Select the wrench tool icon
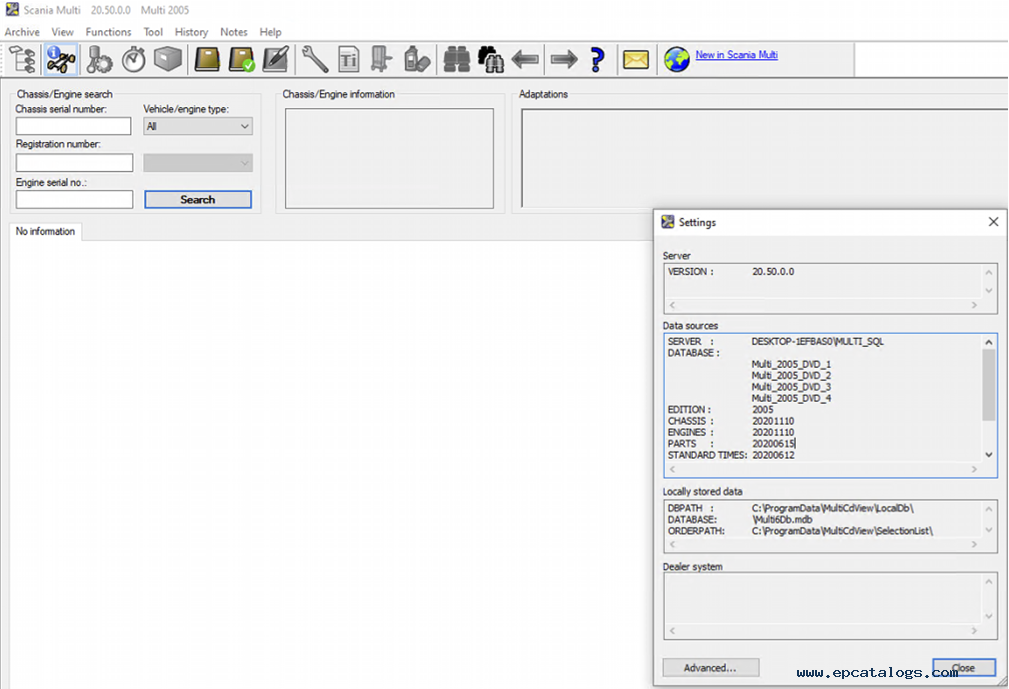The width and height of the screenshot is (1009, 689). click(x=315, y=60)
